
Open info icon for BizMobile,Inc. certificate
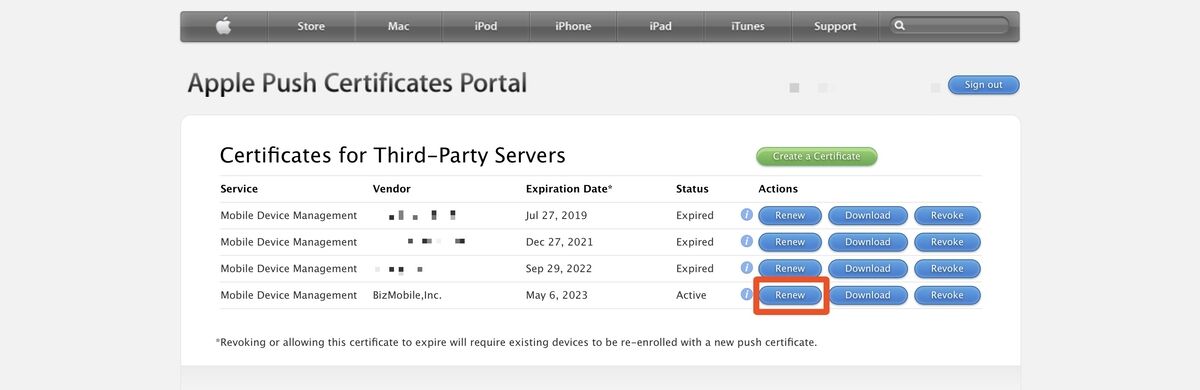coord(746,295)
